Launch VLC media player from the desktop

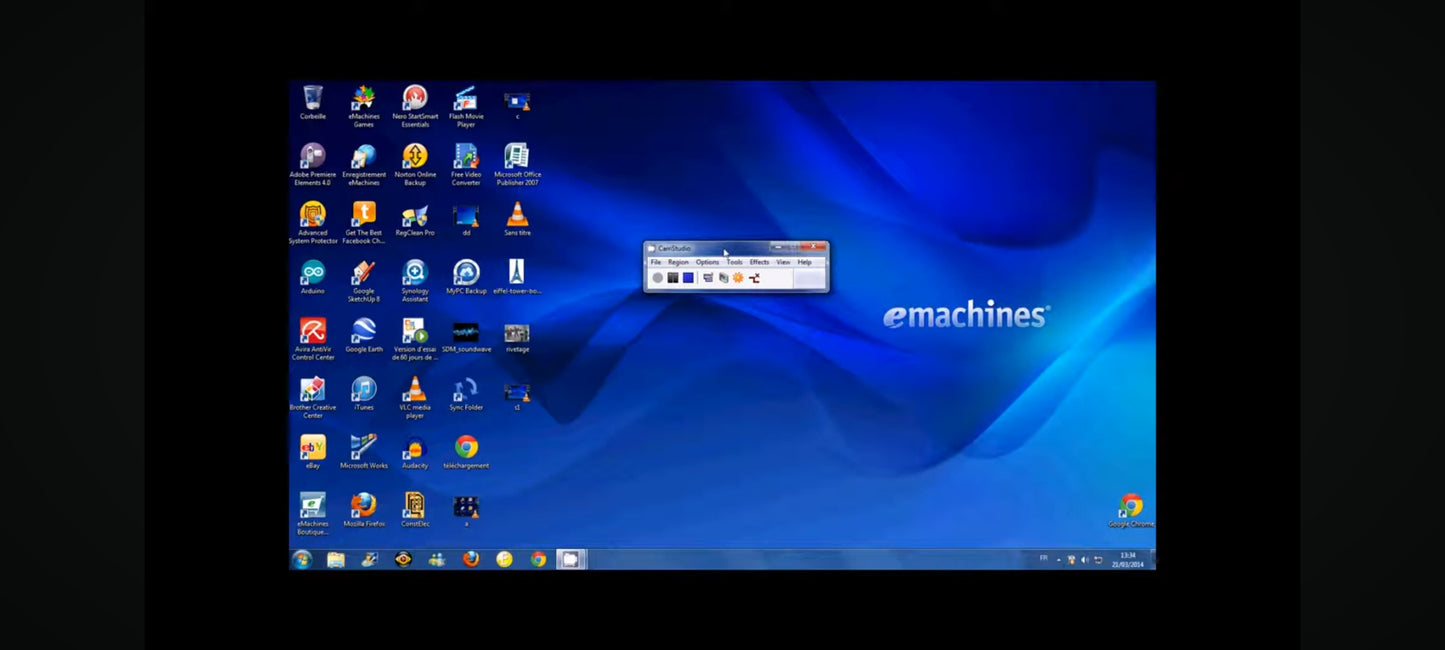[414, 388]
